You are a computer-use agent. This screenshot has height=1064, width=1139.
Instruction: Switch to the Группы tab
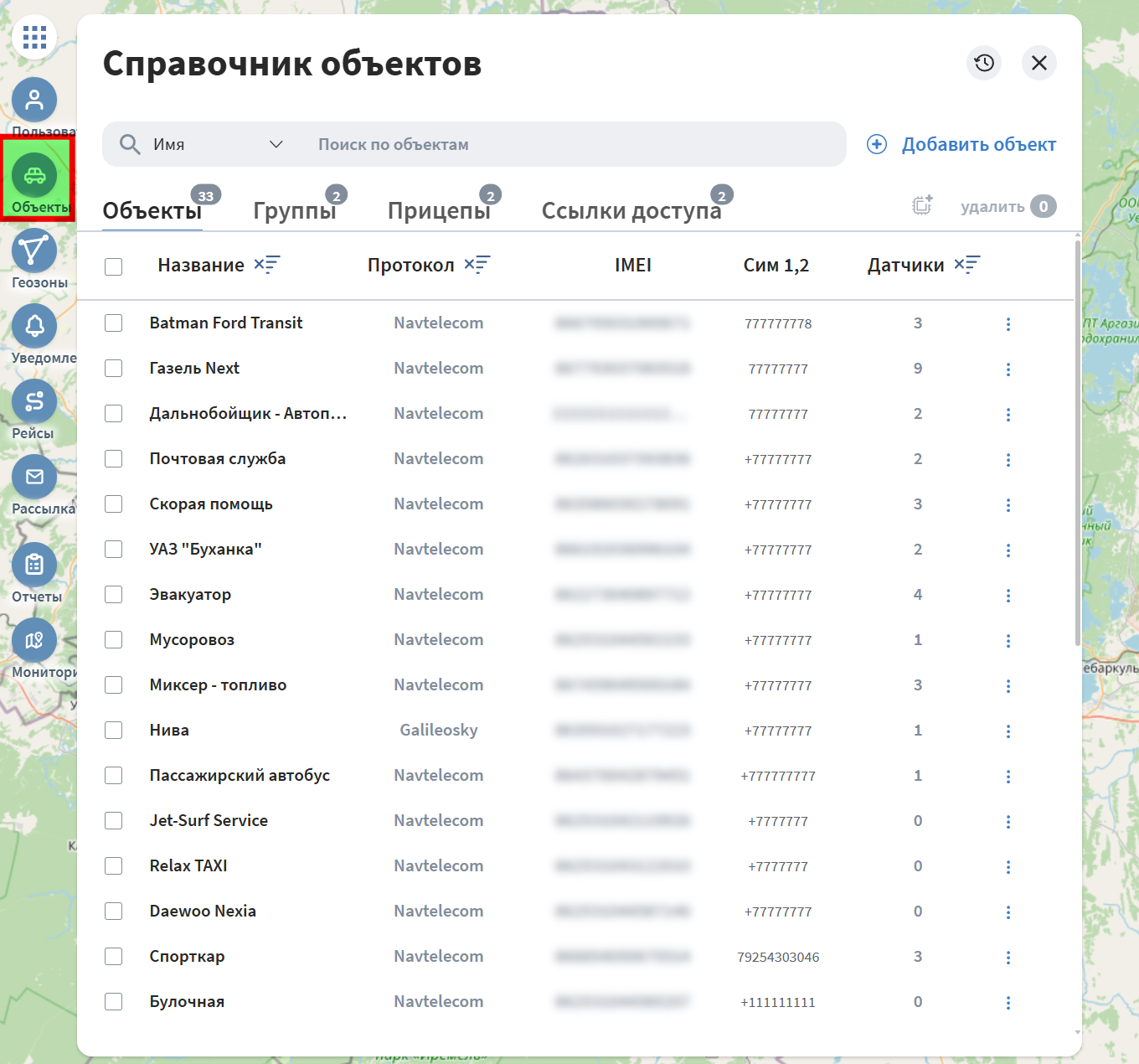tap(295, 210)
